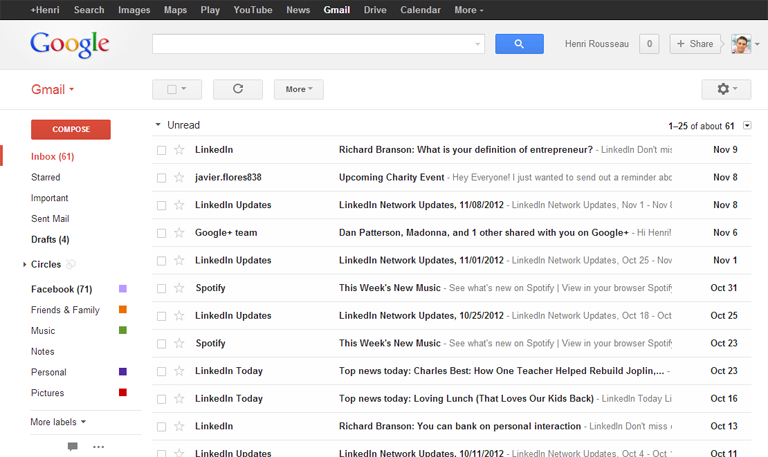768x457 pixels.
Task: Check the Google+ team email
Action: 161,233
